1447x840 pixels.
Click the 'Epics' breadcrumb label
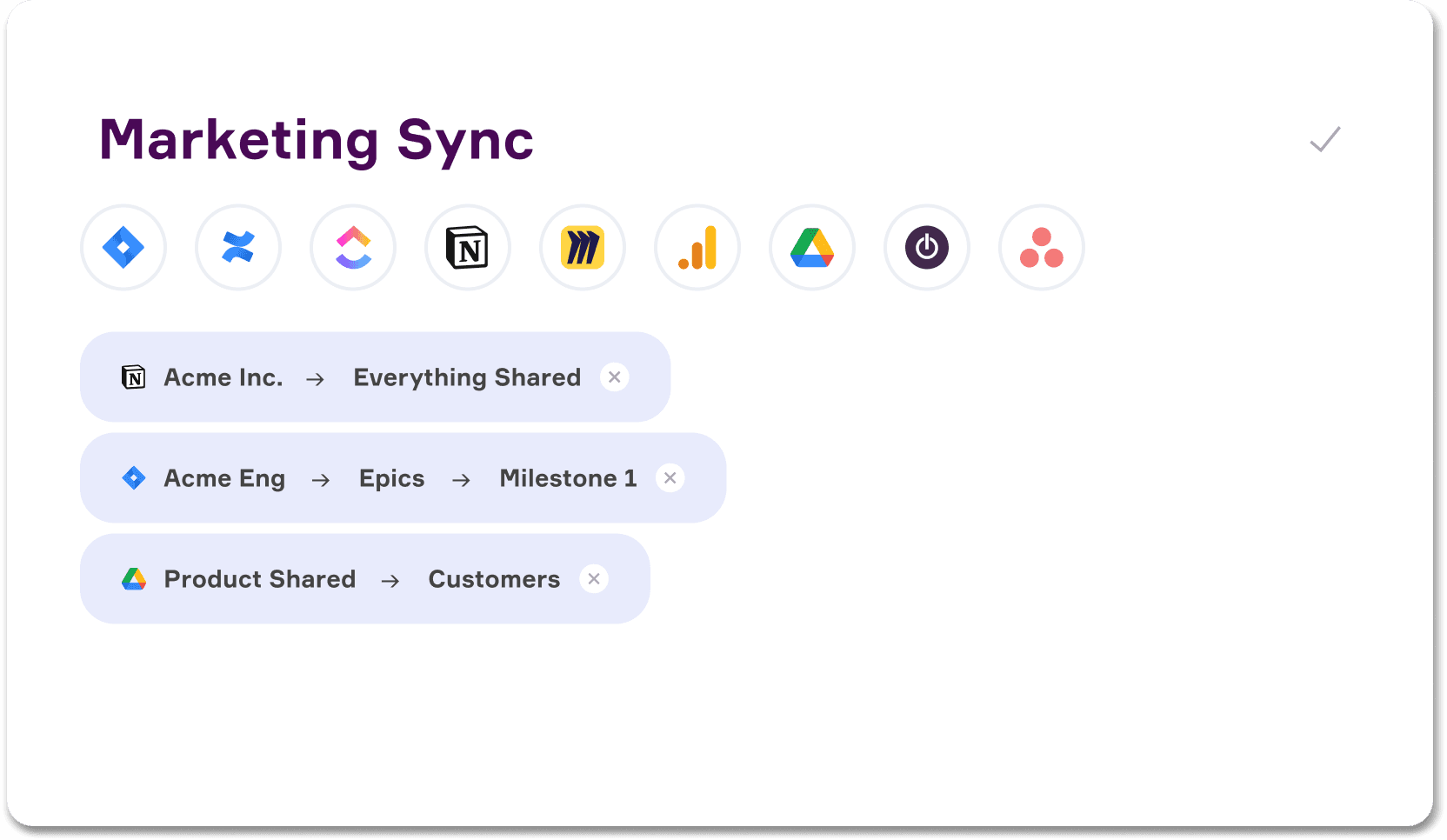[x=392, y=479]
